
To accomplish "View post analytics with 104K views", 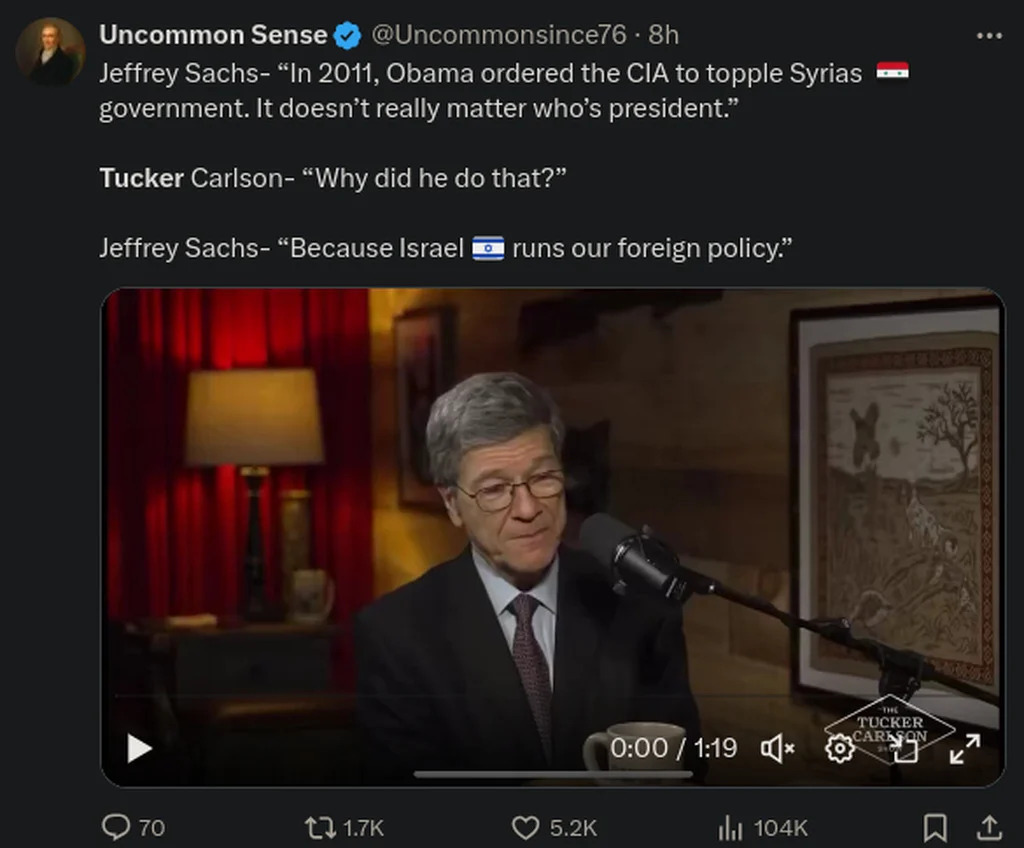I will 730,827.
